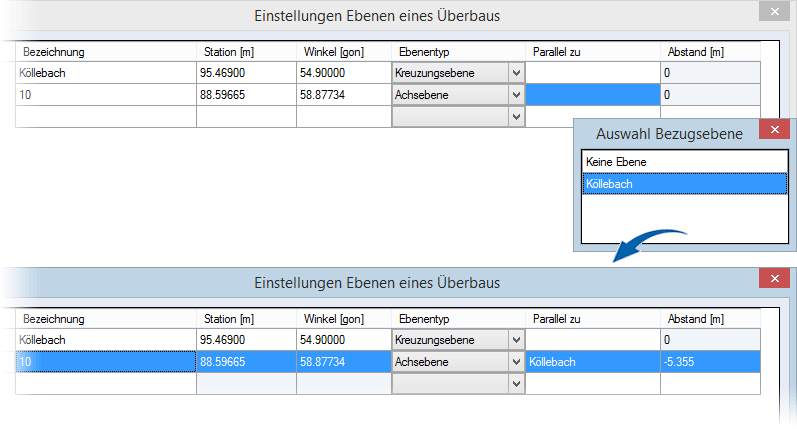Select highlighted 88.59665 cell in lower table
The image size is (797, 429).
(x=247, y=361)
